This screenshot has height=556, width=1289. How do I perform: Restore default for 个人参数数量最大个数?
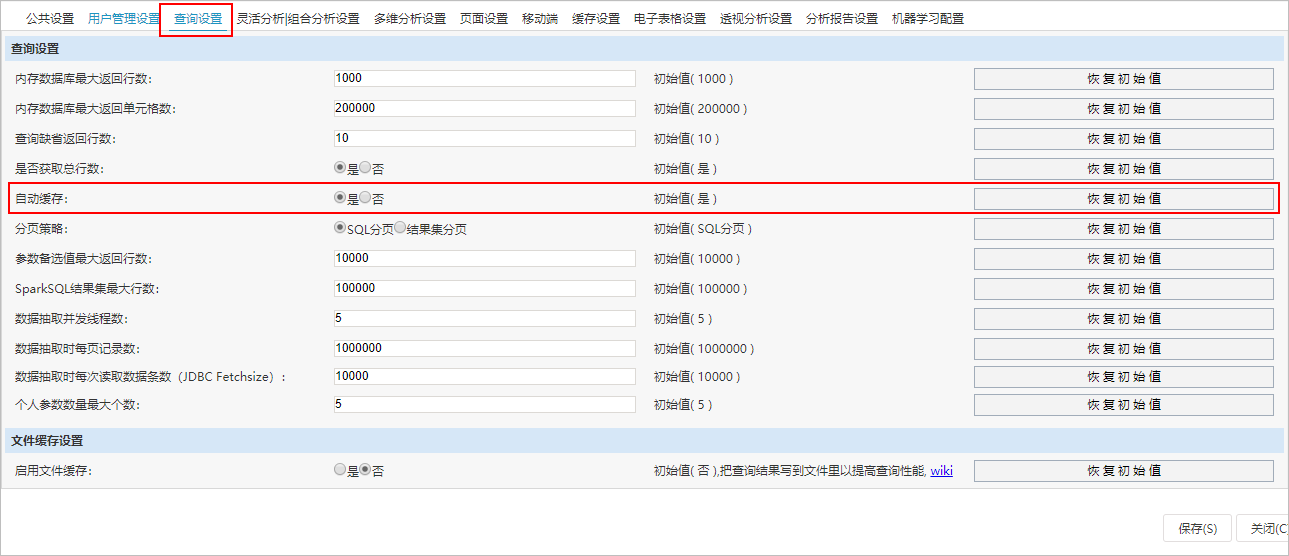tap(1124, 405)
